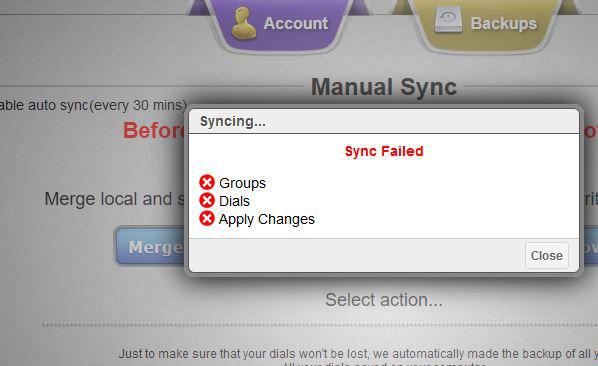Click the blue Merge button
This screenshot has width=598, height=366.
(x=151, y=246)
